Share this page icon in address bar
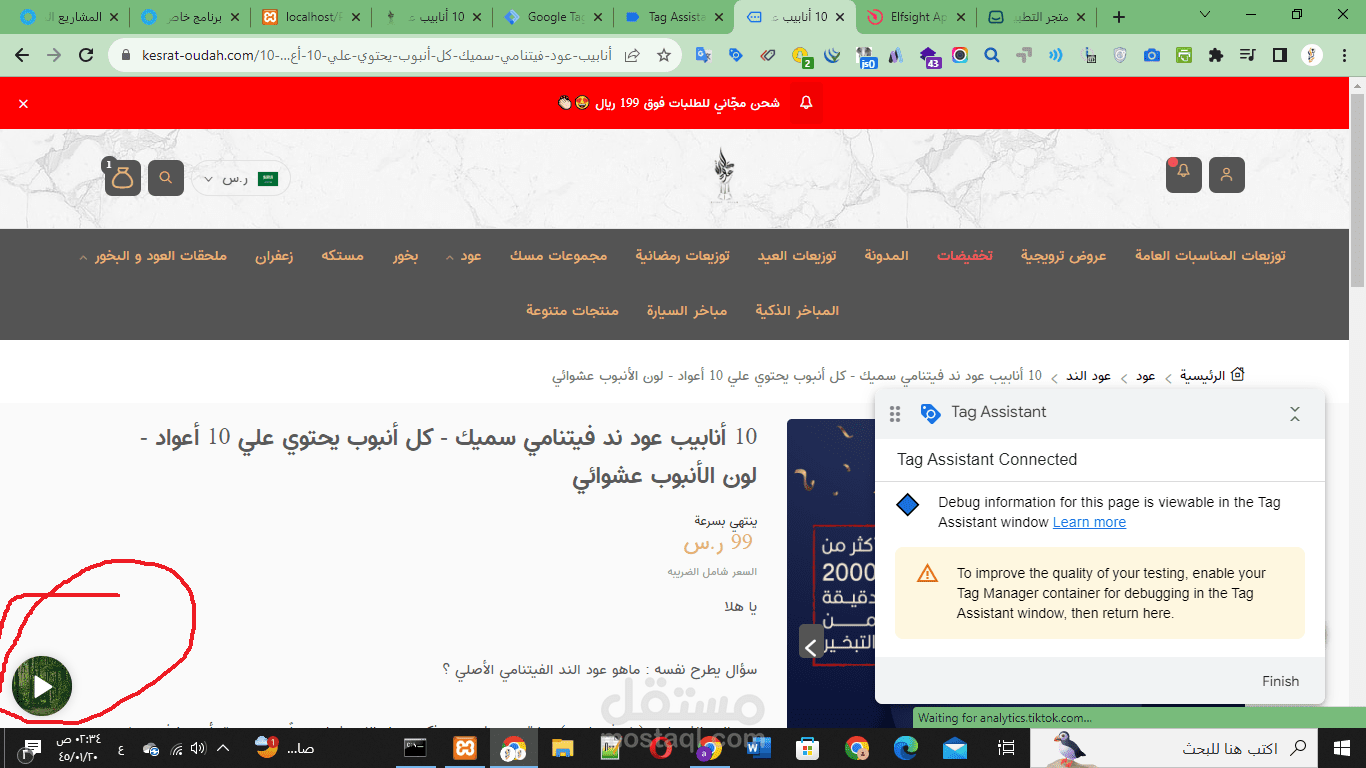This screenshot has height=768, width=1366. [632, 56]
